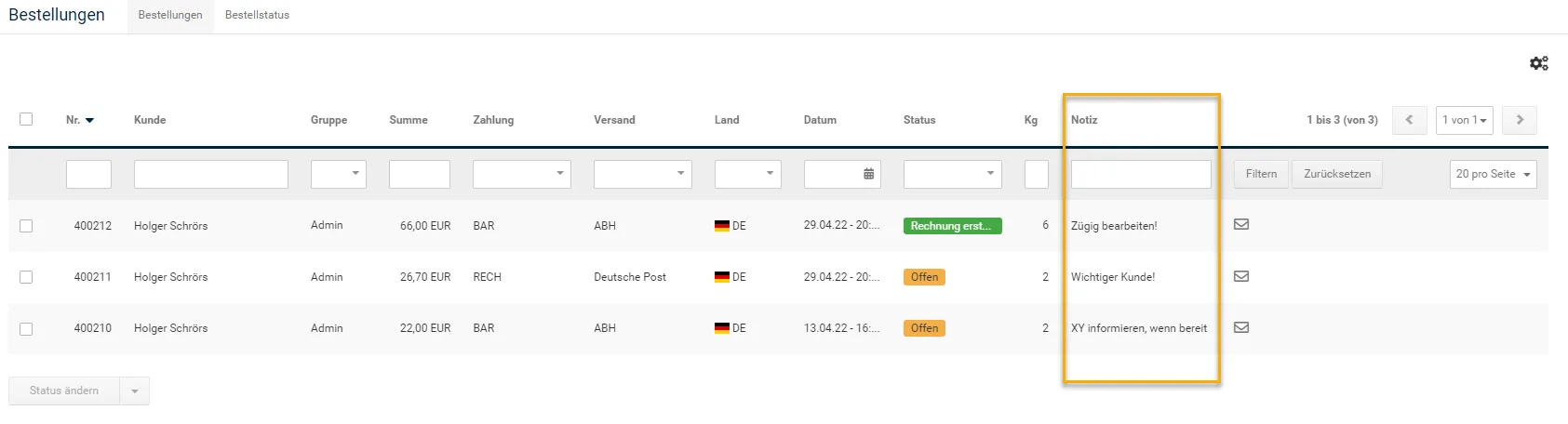The width and height of the screenshot is (1568, 424).
Task: Open the Zahlung filter dropdown
Action: (x=521, y=174)
